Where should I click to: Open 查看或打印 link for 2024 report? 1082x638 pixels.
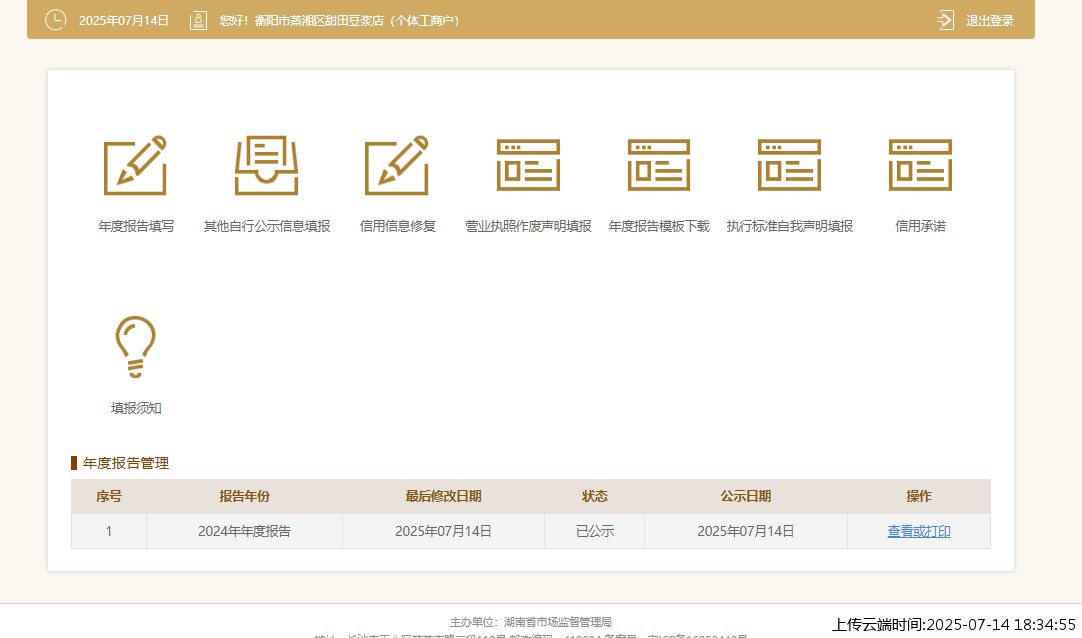click(918, 531)
